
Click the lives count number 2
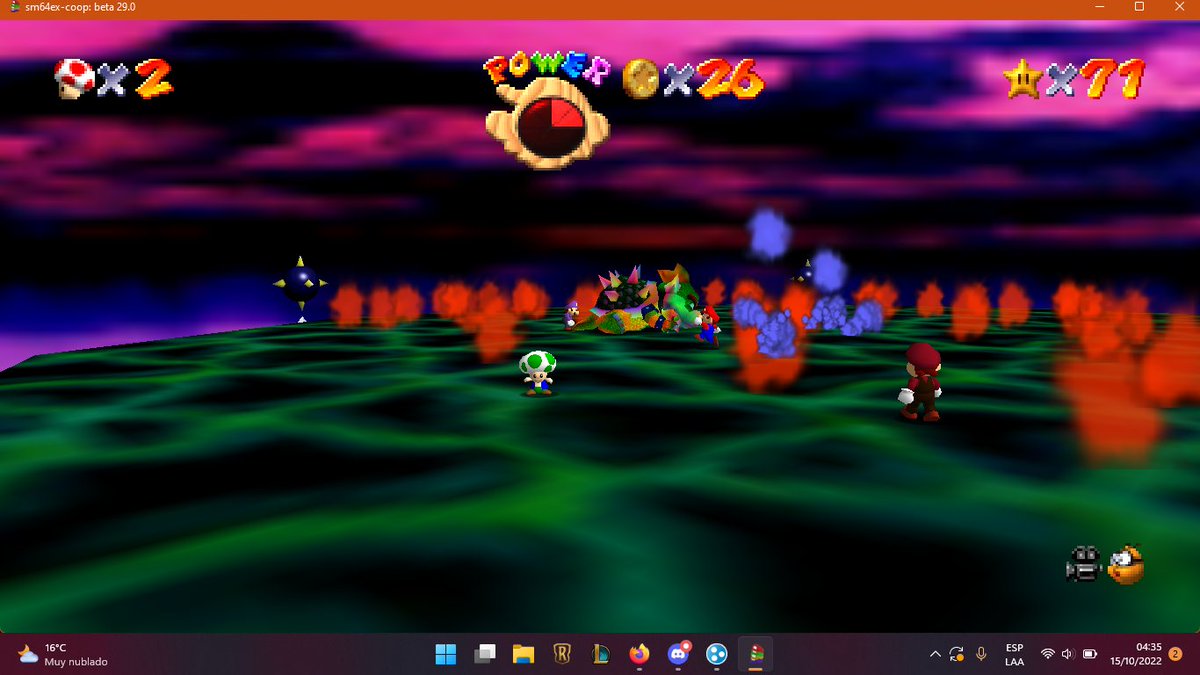(152, 78)
